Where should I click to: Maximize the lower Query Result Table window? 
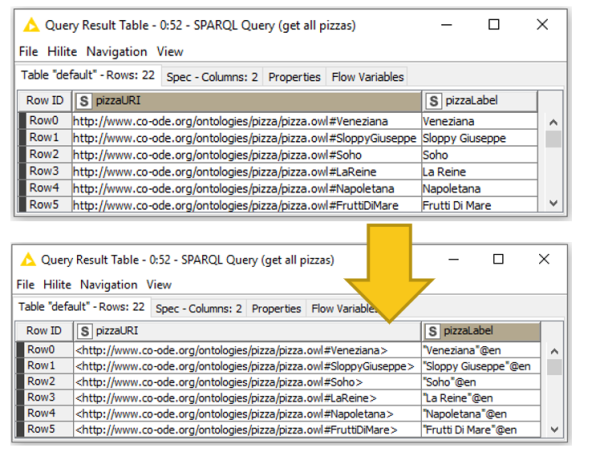(x=498, y=259)
